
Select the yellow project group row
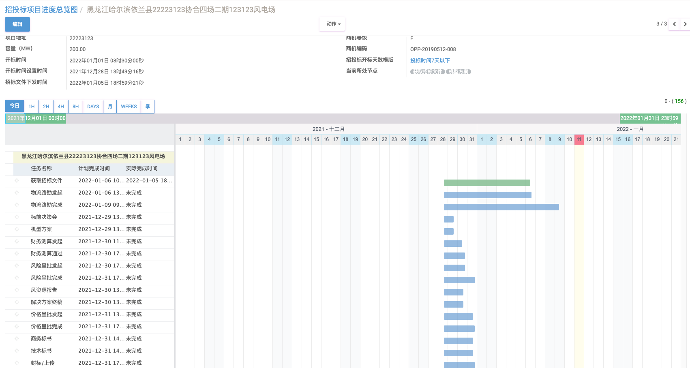[x=93, y=156]
